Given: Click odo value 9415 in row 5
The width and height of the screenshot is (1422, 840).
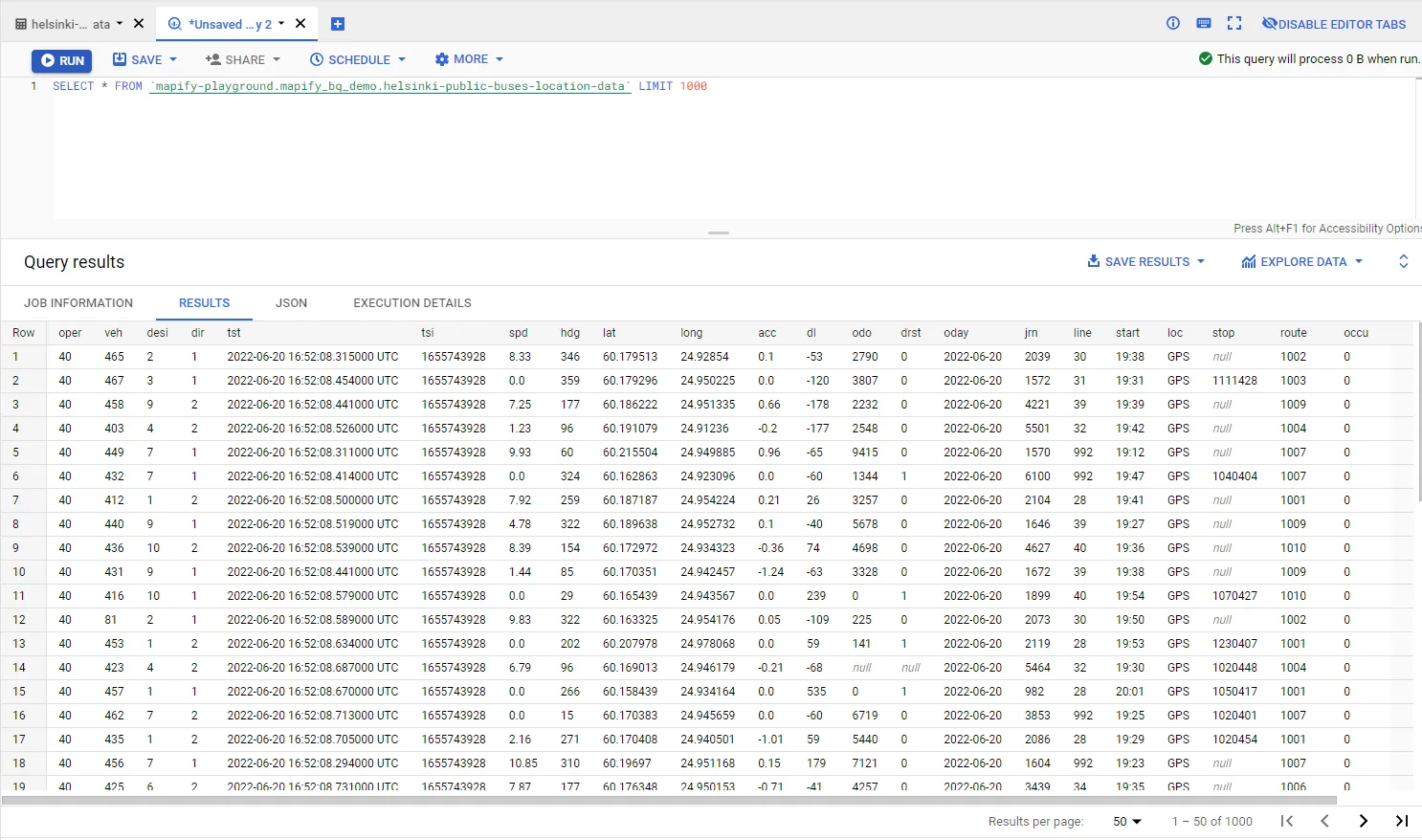Looking at the screenshot, I should pos(865,453).
